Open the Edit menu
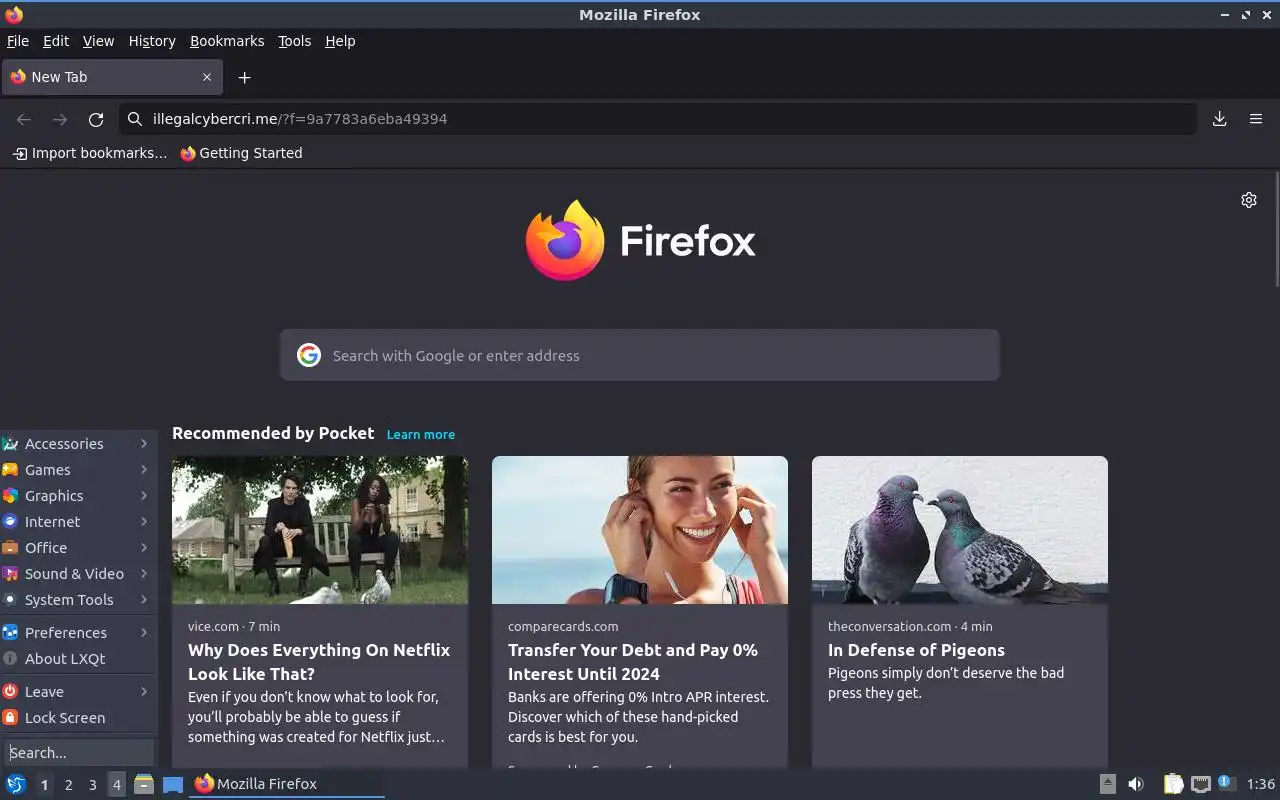1280x800 pixels. (x=56, y=41)
